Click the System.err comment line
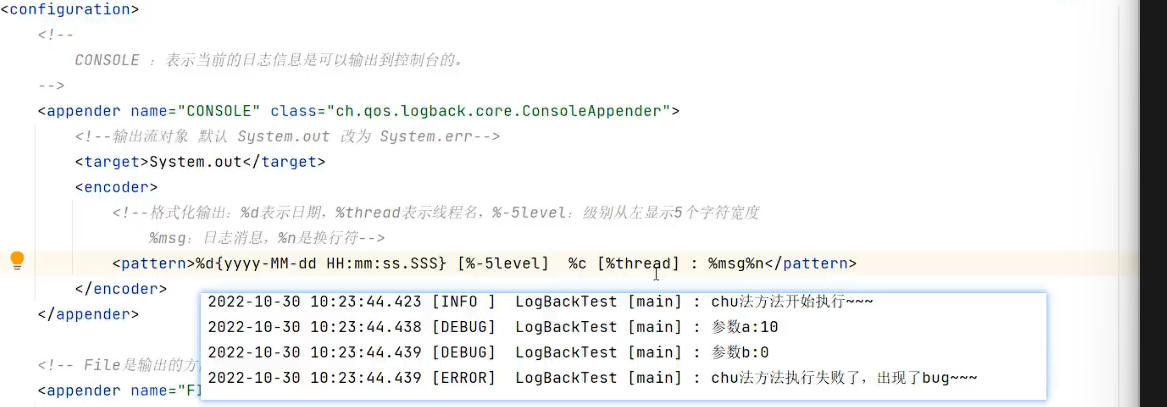1167x407 pixels. [x=287, y=136]
